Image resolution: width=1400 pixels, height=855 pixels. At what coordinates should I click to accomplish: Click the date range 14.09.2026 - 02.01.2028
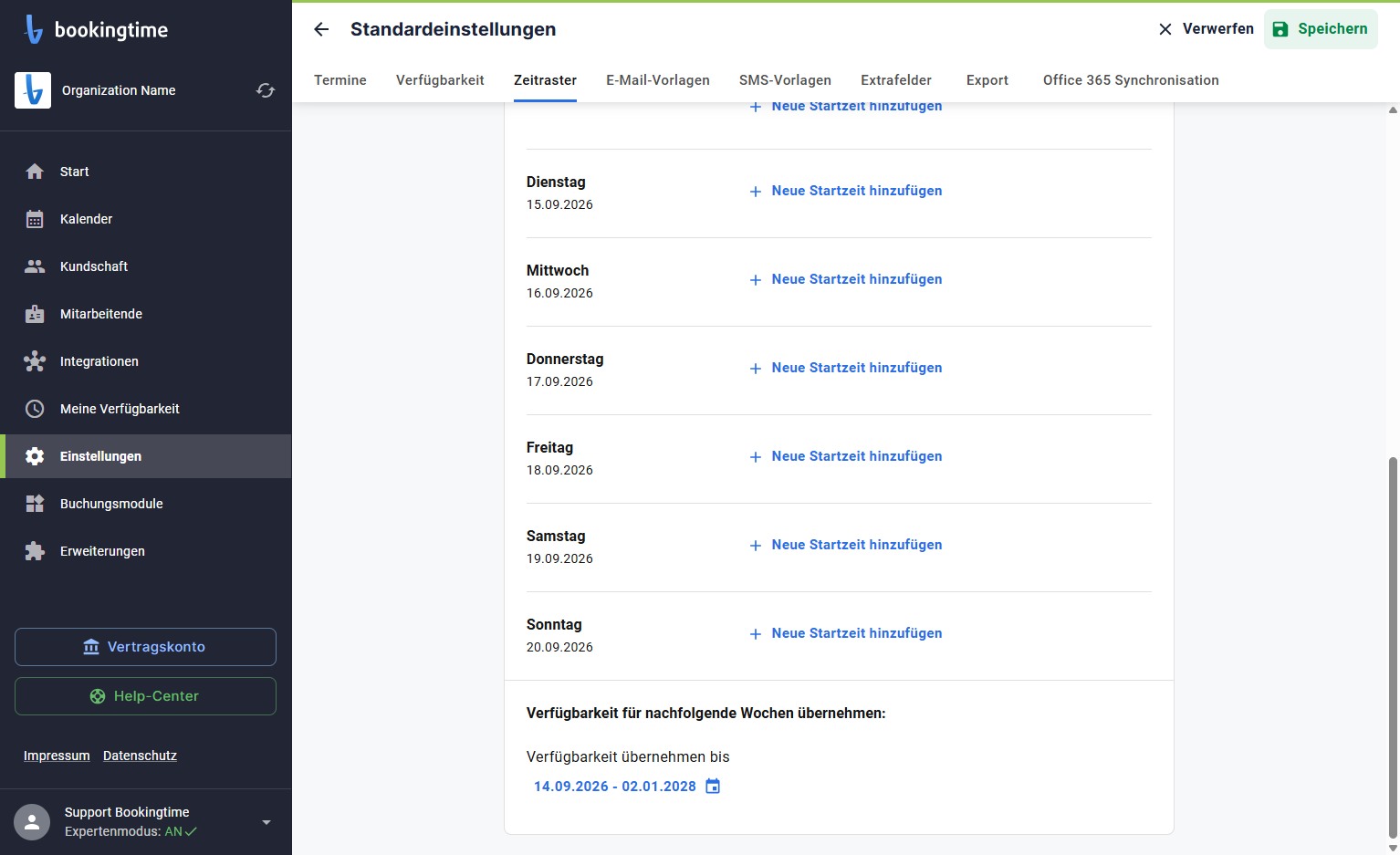(615, 787)
